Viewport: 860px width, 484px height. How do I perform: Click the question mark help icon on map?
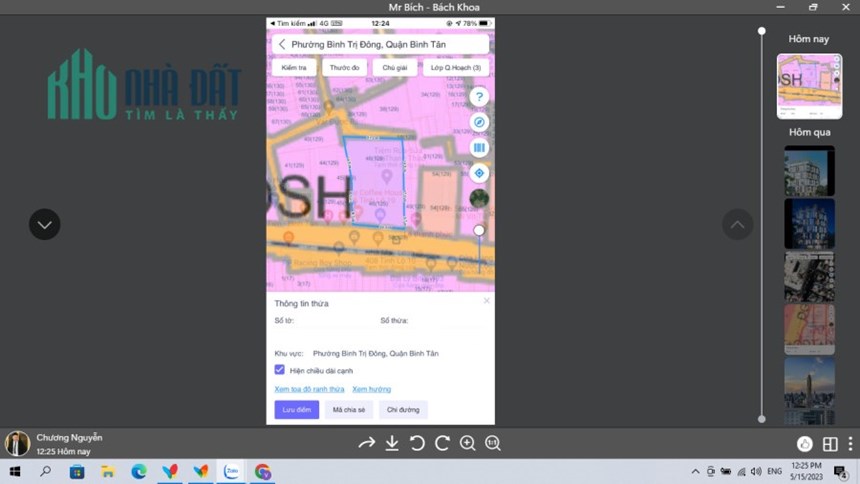click(x=479, y=97)
